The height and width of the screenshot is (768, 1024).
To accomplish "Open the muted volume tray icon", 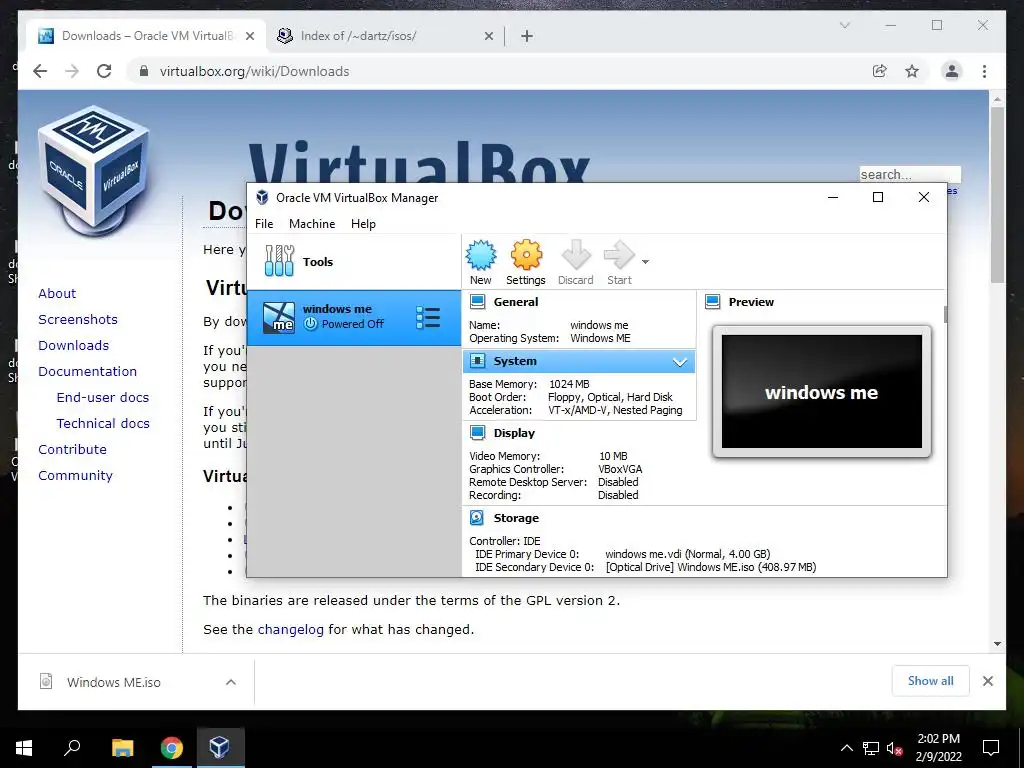I will click(x=895, y=748).
